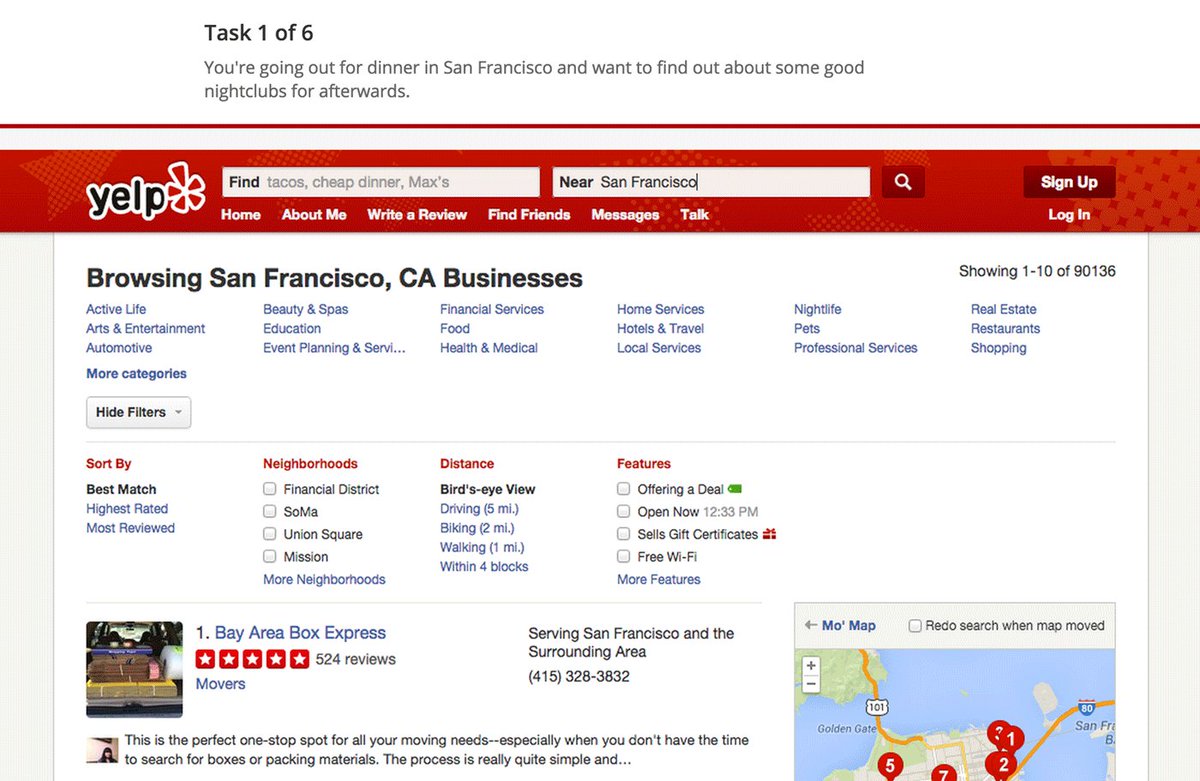This screenshot has width=1200, height=781.
Task: Zoom in on the map with plus icon
Action: tap(811, 666)
